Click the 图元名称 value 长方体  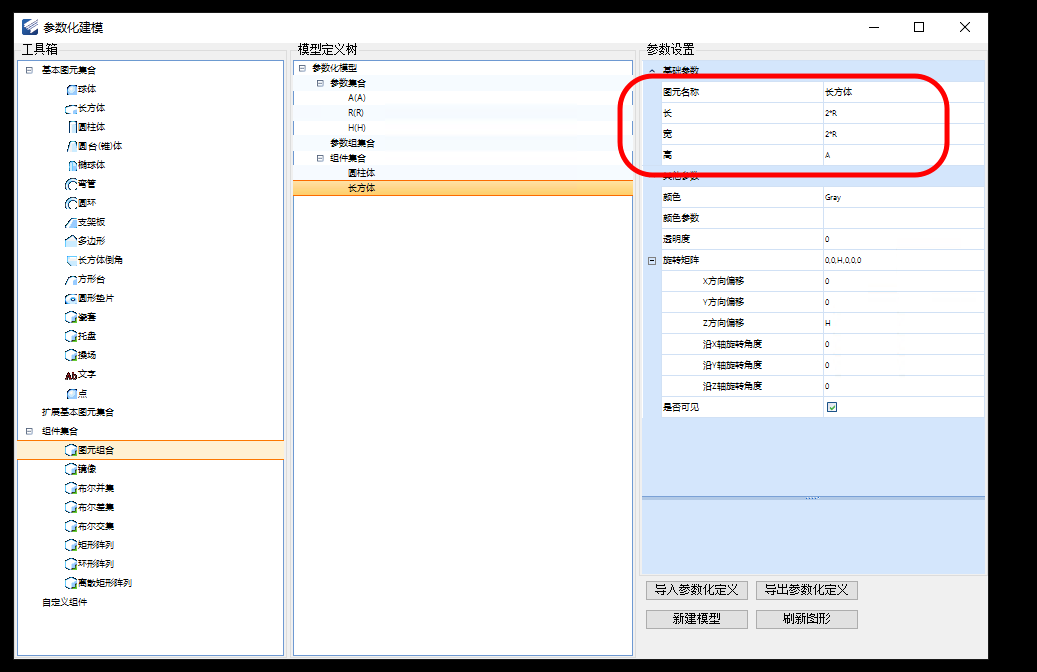tap(903, 92)
